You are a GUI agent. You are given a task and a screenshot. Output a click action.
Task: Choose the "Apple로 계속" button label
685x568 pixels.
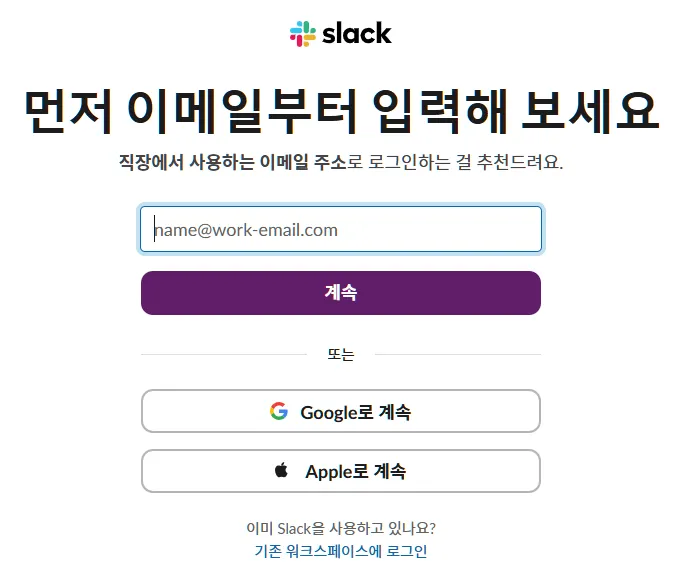355,472
